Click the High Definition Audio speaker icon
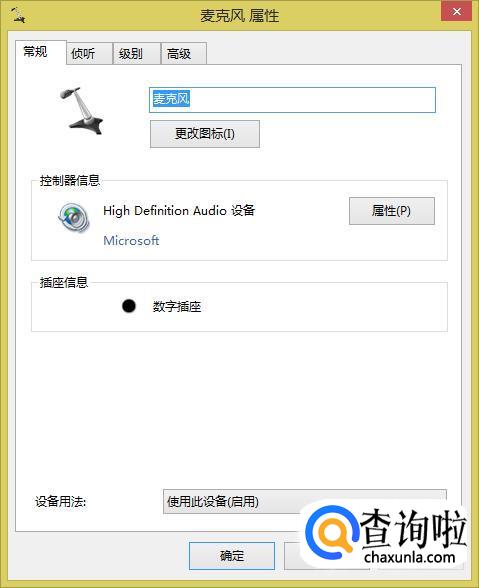The width and height of the screenshot is (479, 588). point(74,218)
